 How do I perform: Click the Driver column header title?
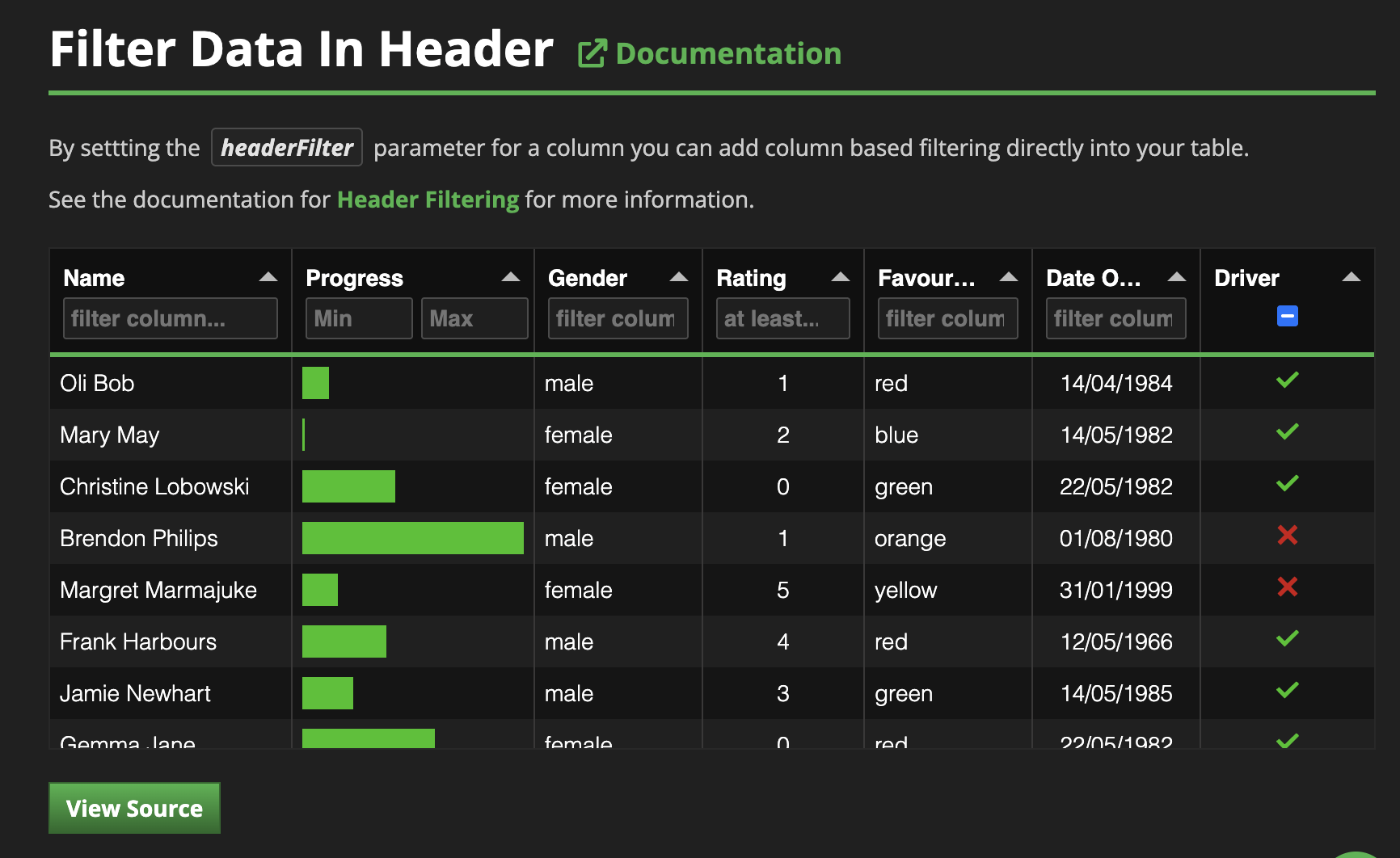point(1246,278)
